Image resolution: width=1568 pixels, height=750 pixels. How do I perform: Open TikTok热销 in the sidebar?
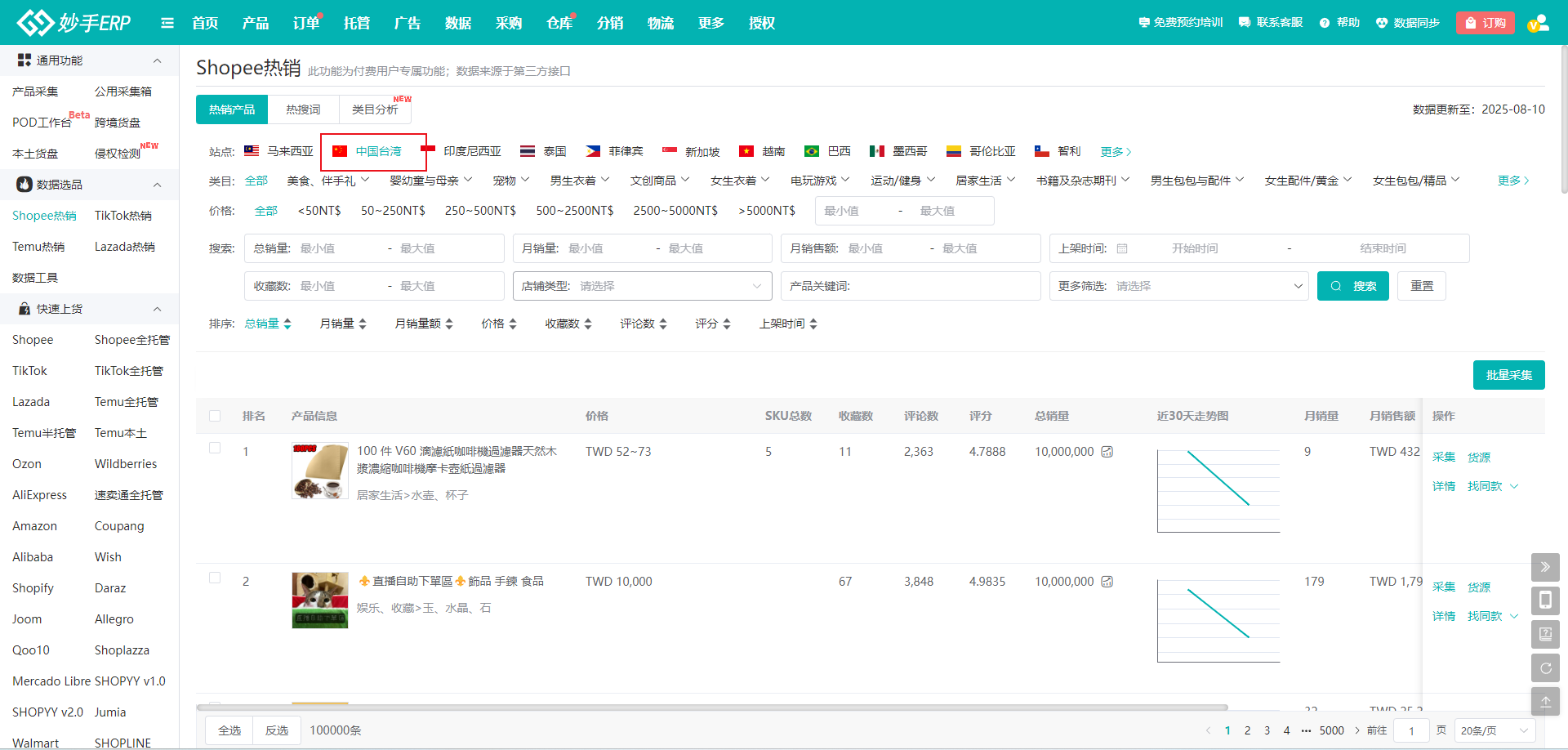pyautogui.click(x=123, y=216)
